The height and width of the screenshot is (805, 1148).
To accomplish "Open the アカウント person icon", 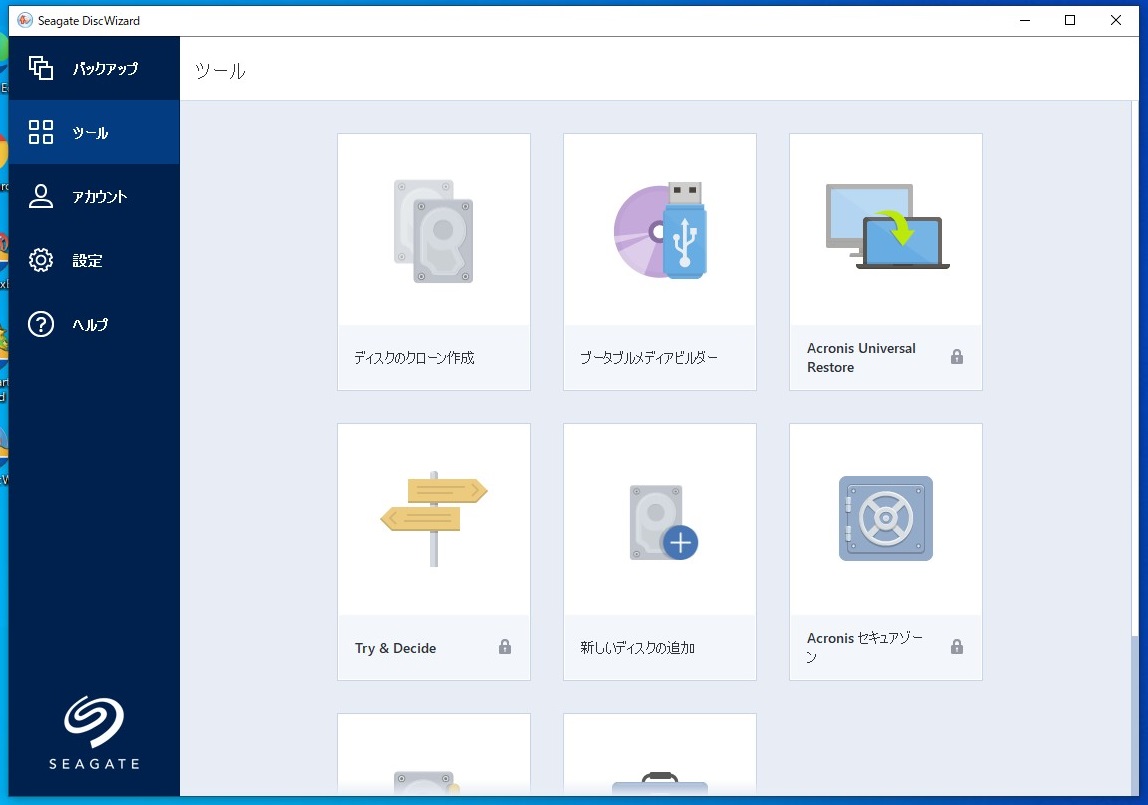I will click(x=41, y=196).
